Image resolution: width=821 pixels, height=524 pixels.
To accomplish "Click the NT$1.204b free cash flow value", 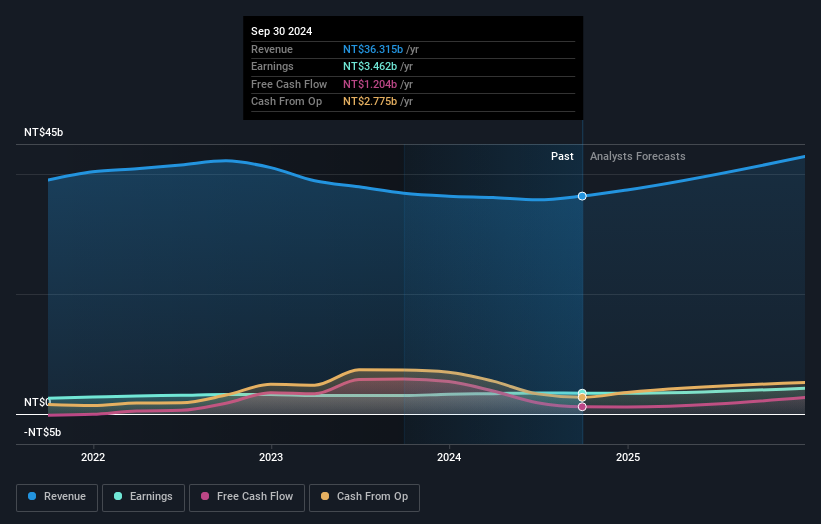I will [370, 84].
